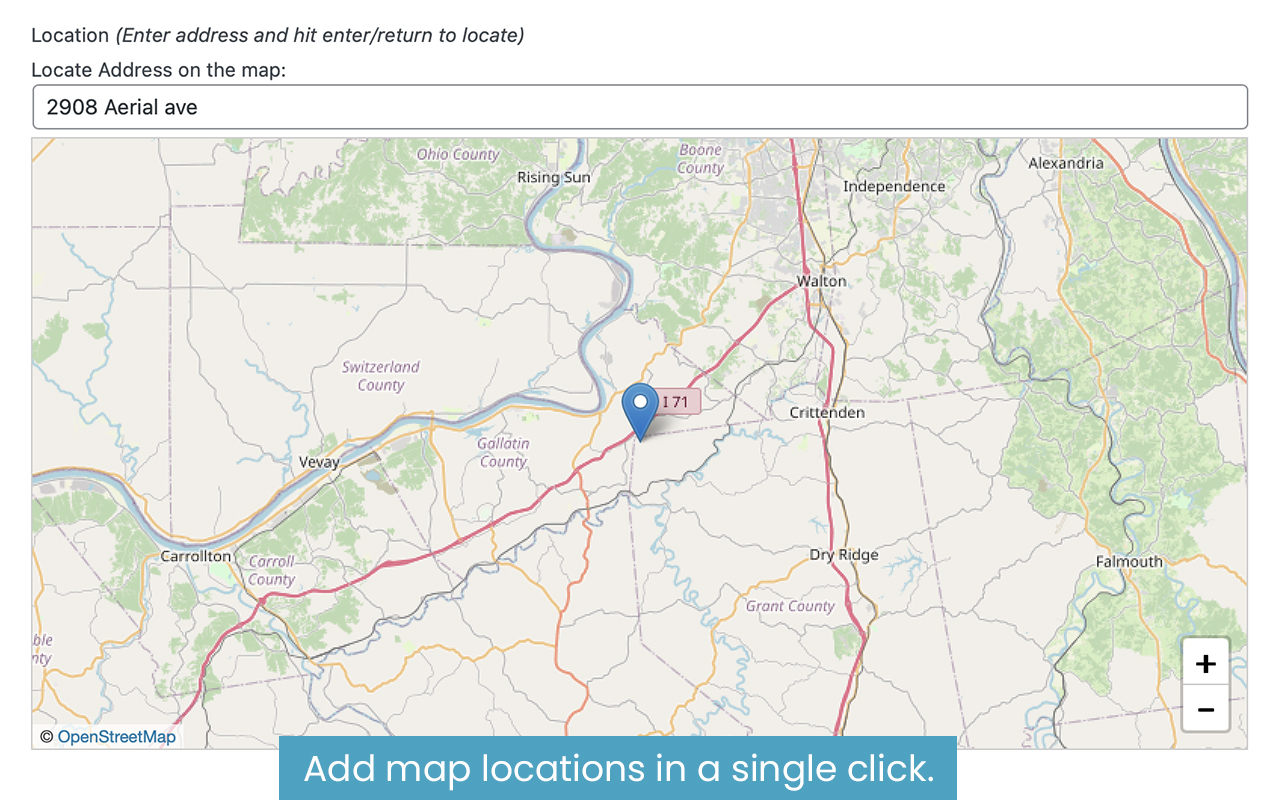Click the zoom out minus control on map
Screen dimensions: 1280x800
(x=1205, y=708)
